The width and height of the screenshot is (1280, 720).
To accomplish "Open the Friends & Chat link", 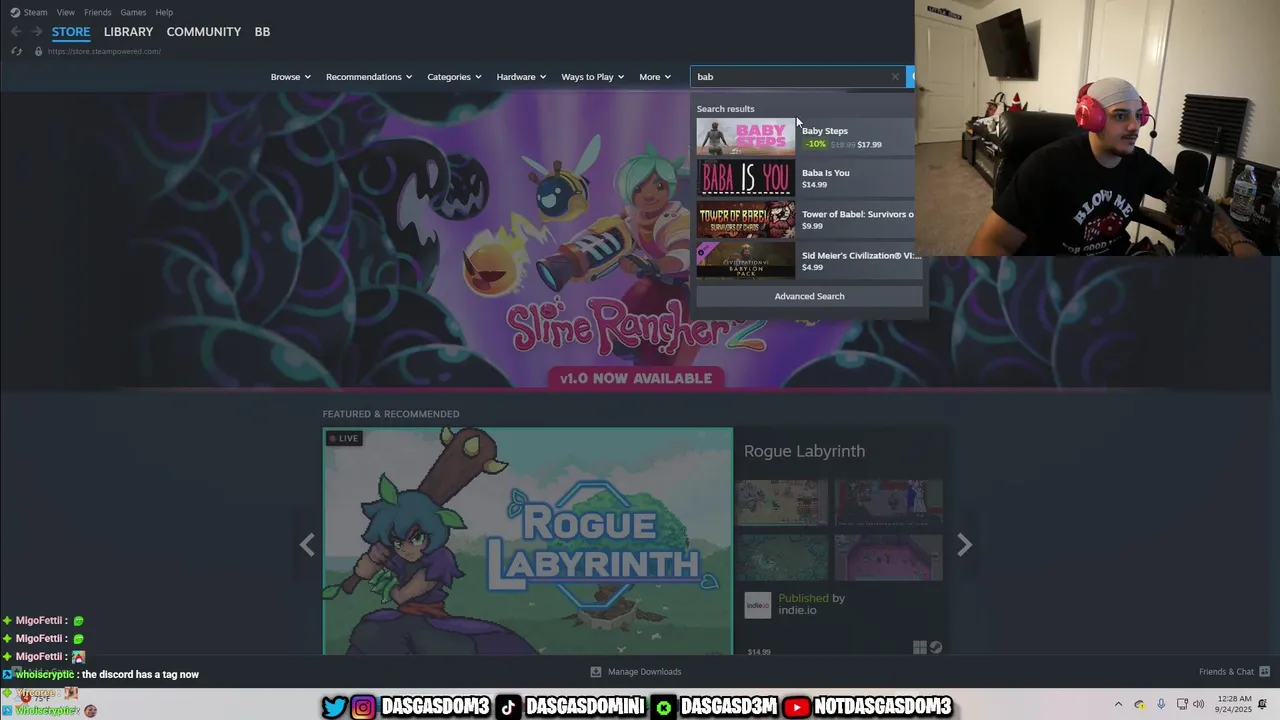I will 1226,672.
